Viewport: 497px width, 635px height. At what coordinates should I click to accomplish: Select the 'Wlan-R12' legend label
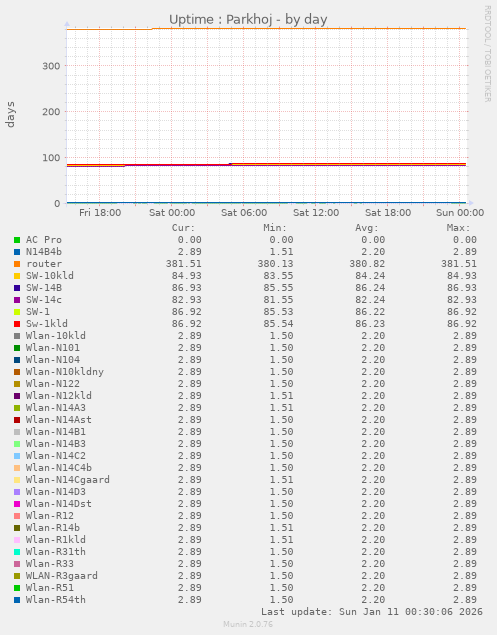tap(50, 516)
